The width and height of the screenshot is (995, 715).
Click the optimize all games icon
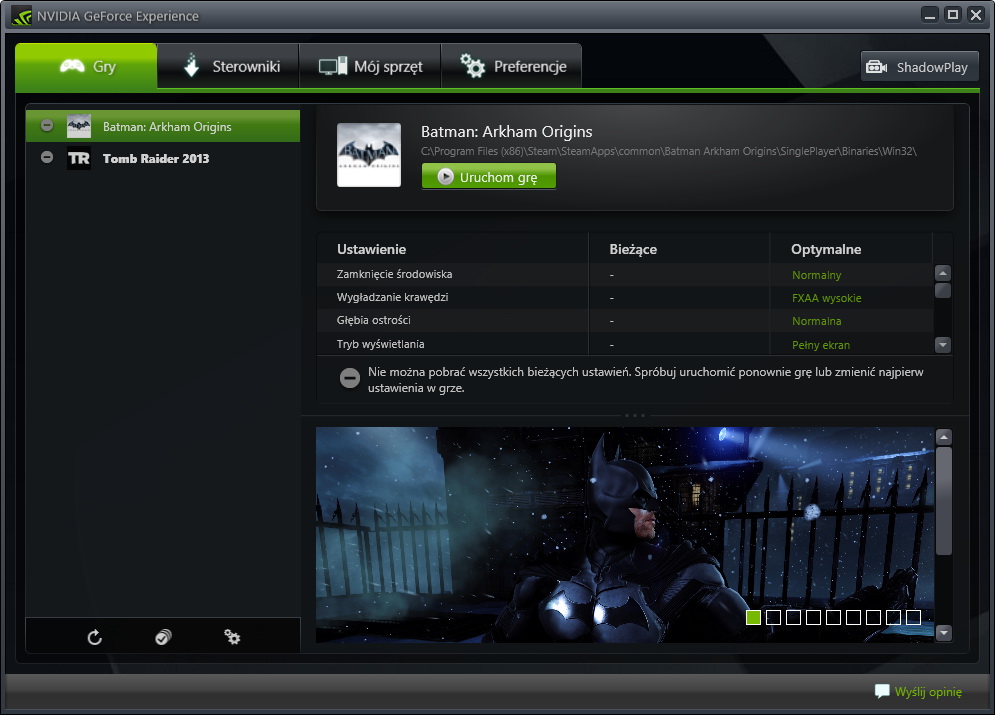163,637
